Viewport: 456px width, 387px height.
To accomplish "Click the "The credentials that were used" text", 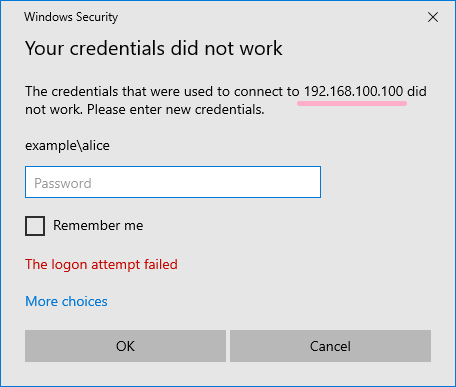I will pyautogui.click(x=119, y=91).
